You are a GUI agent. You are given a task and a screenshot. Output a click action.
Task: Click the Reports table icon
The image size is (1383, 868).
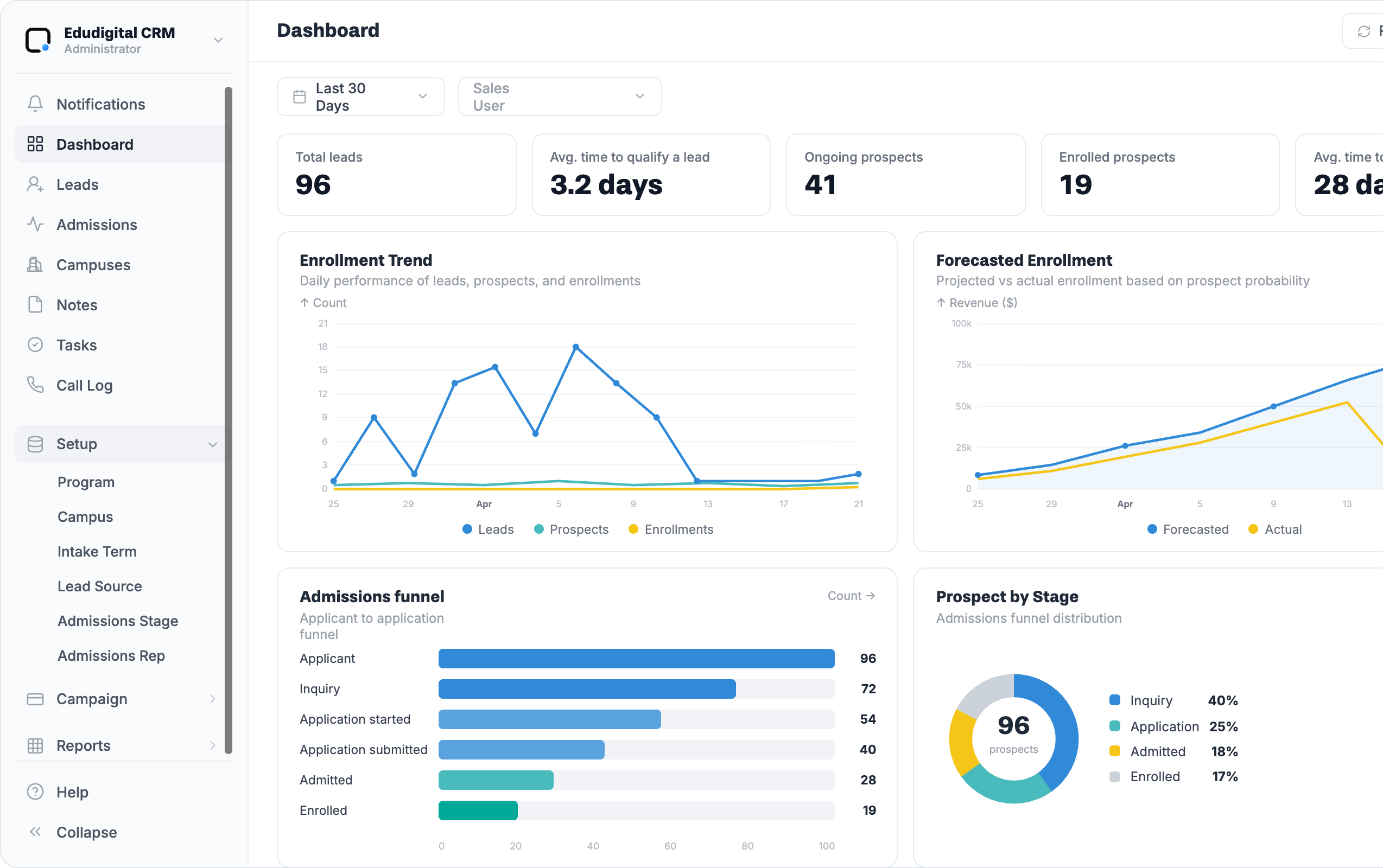pyautogui.click(x=35, y=746)
